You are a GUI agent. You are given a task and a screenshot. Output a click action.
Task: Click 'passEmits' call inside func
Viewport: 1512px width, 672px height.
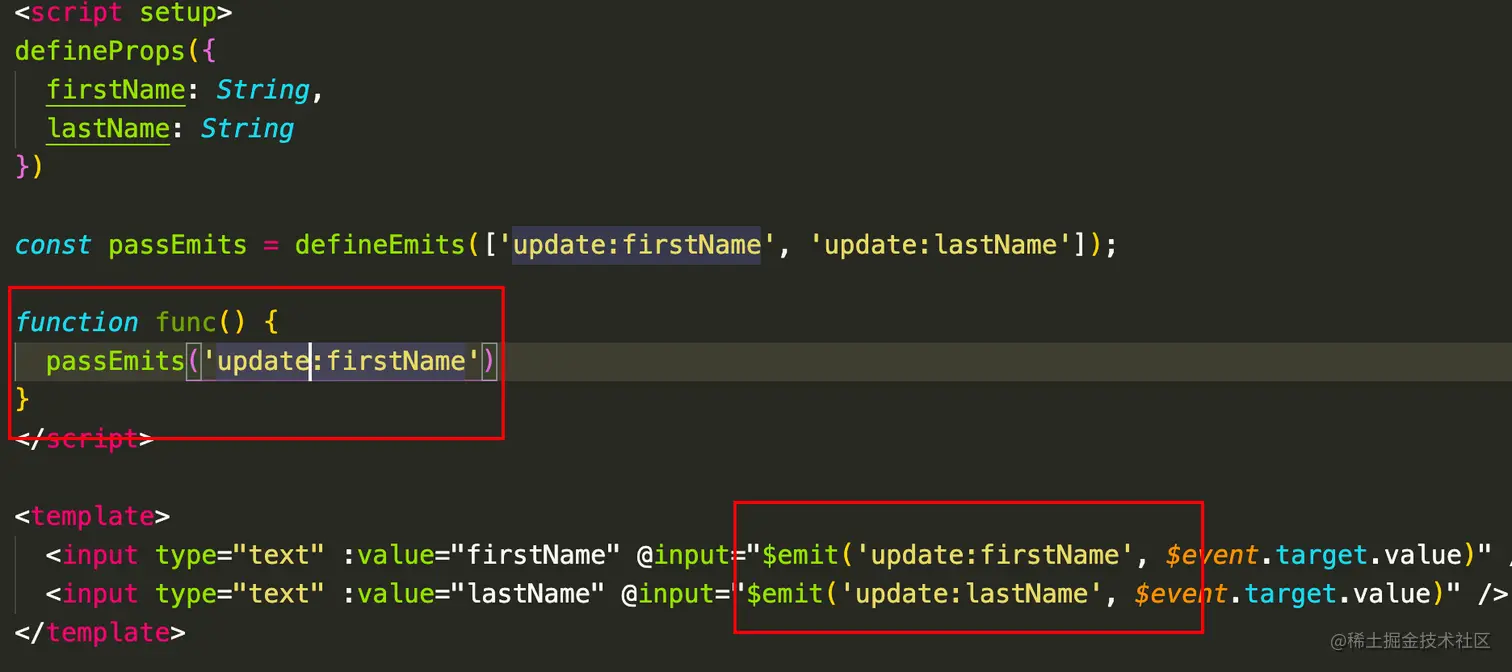(x=115, y=361)
